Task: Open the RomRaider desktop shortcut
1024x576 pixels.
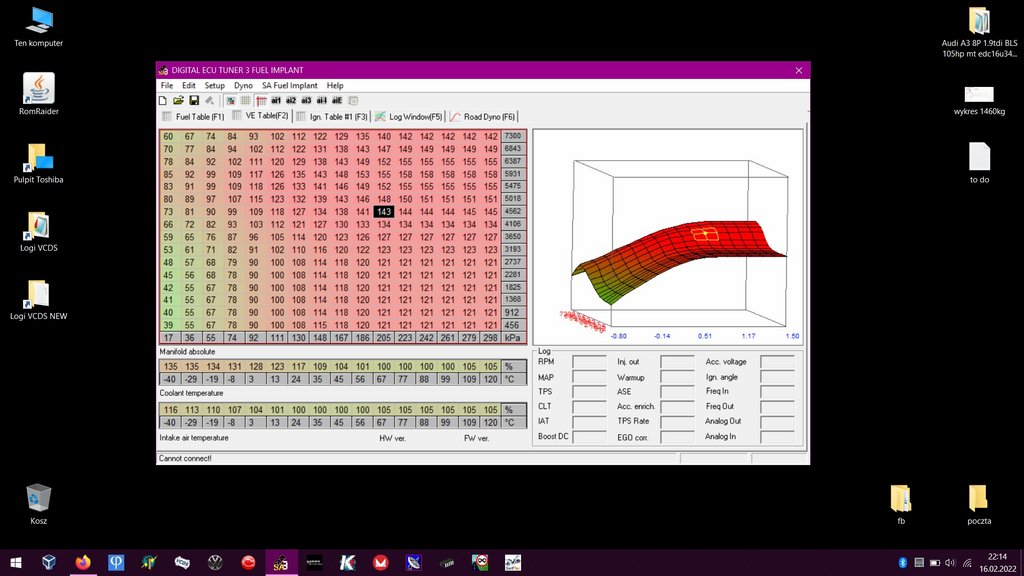Action: tap(39, 94)
